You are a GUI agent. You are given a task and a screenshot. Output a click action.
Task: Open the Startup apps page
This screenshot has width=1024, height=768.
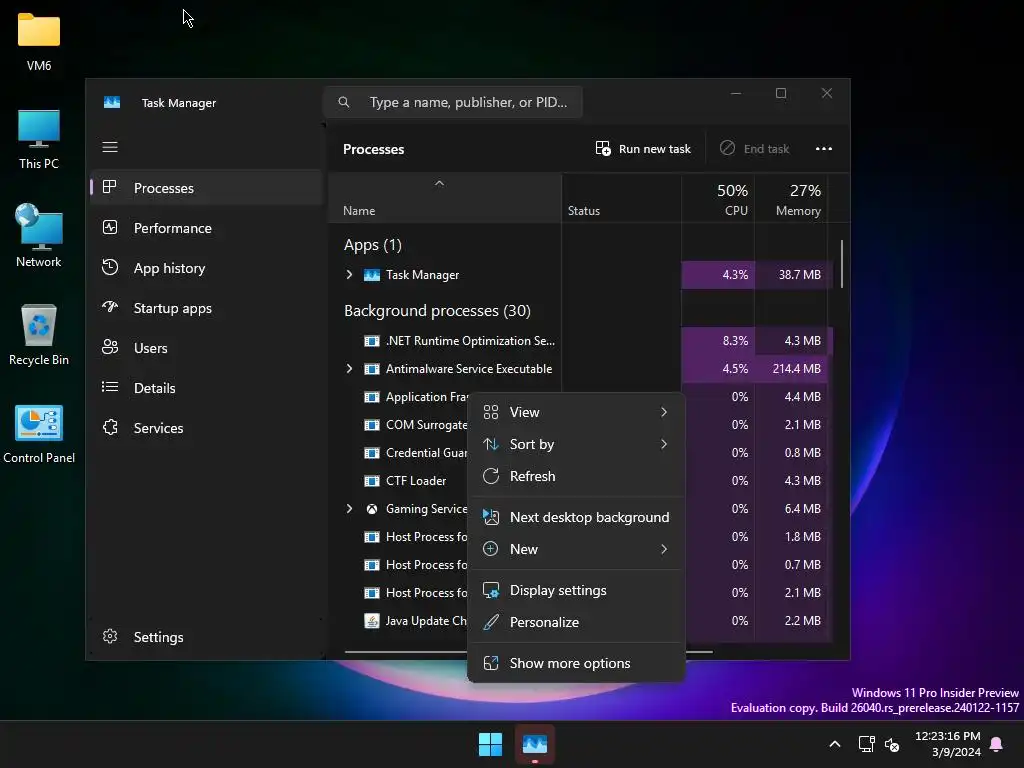tap(206, 308)
